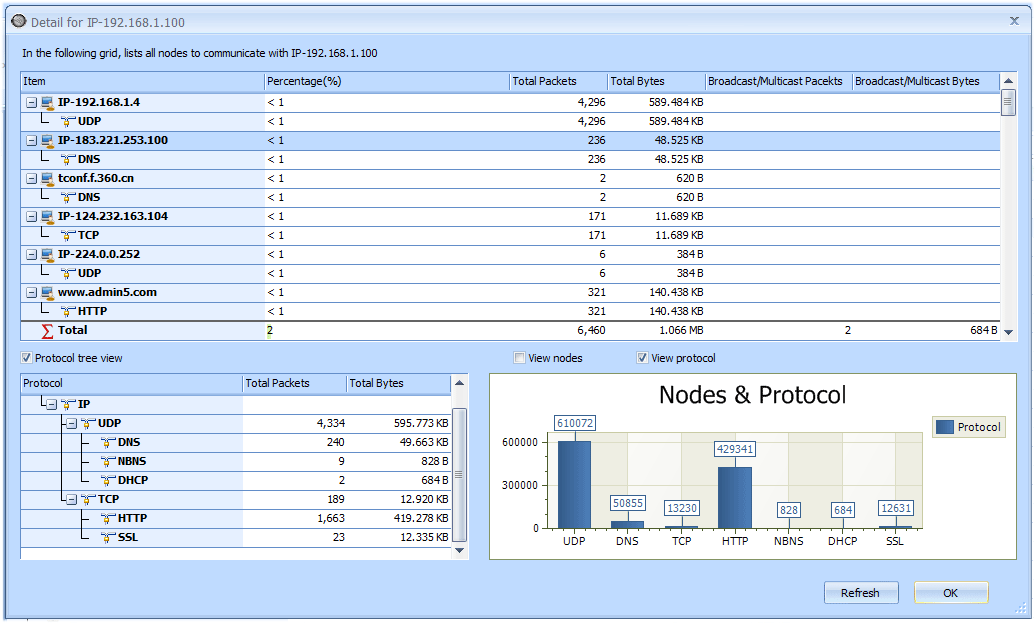Confirm with the OK button
The image size is (1035, 623).
coord(950,593)
